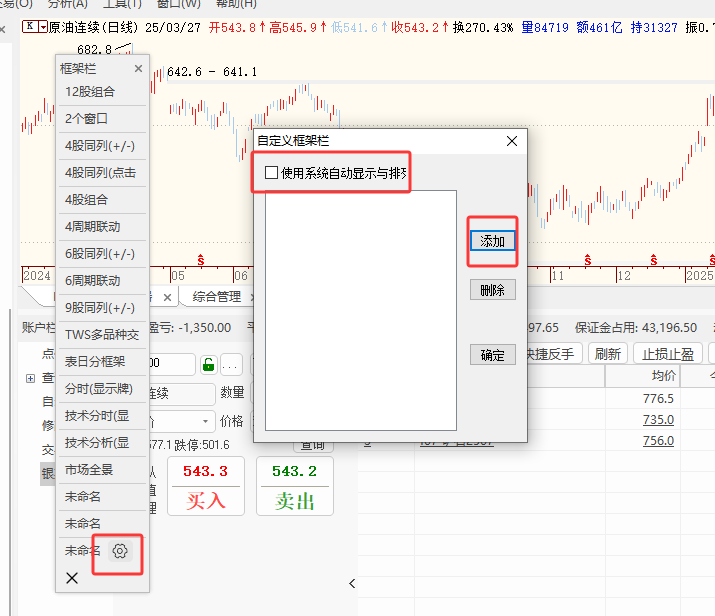Click the green lock icon
Viewport: 715px width, 616px height.
pyautogui.click(x=208, y=364)
